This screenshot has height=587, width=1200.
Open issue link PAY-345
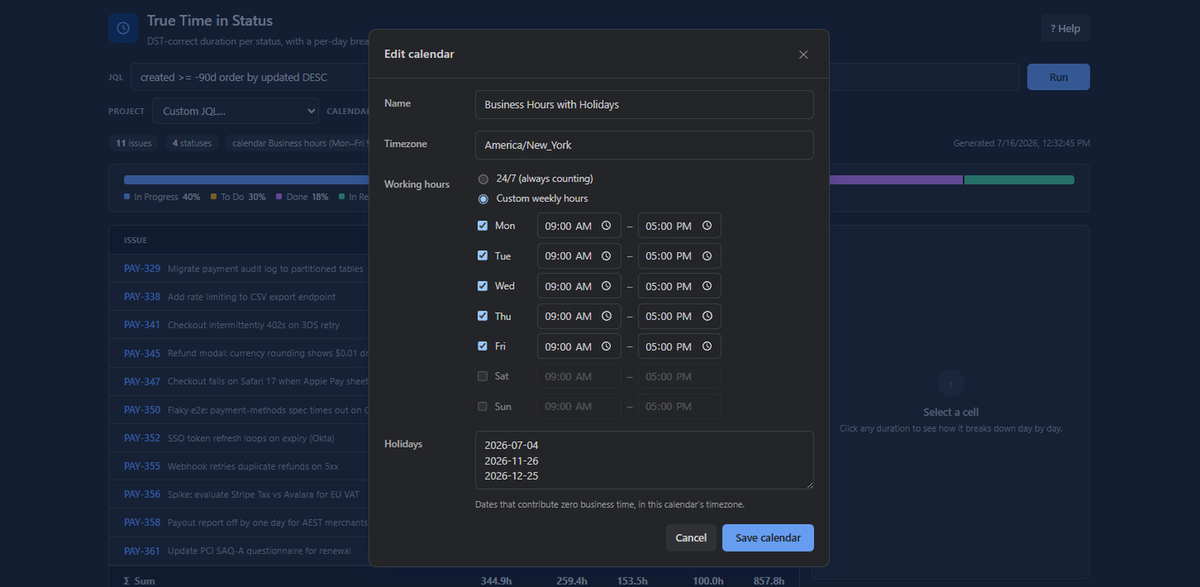click(x=142, y=353)
